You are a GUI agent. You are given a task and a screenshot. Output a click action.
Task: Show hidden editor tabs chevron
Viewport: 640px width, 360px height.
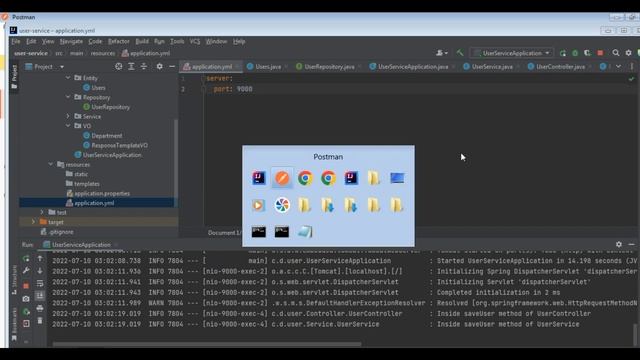click(x=619, y=66)
